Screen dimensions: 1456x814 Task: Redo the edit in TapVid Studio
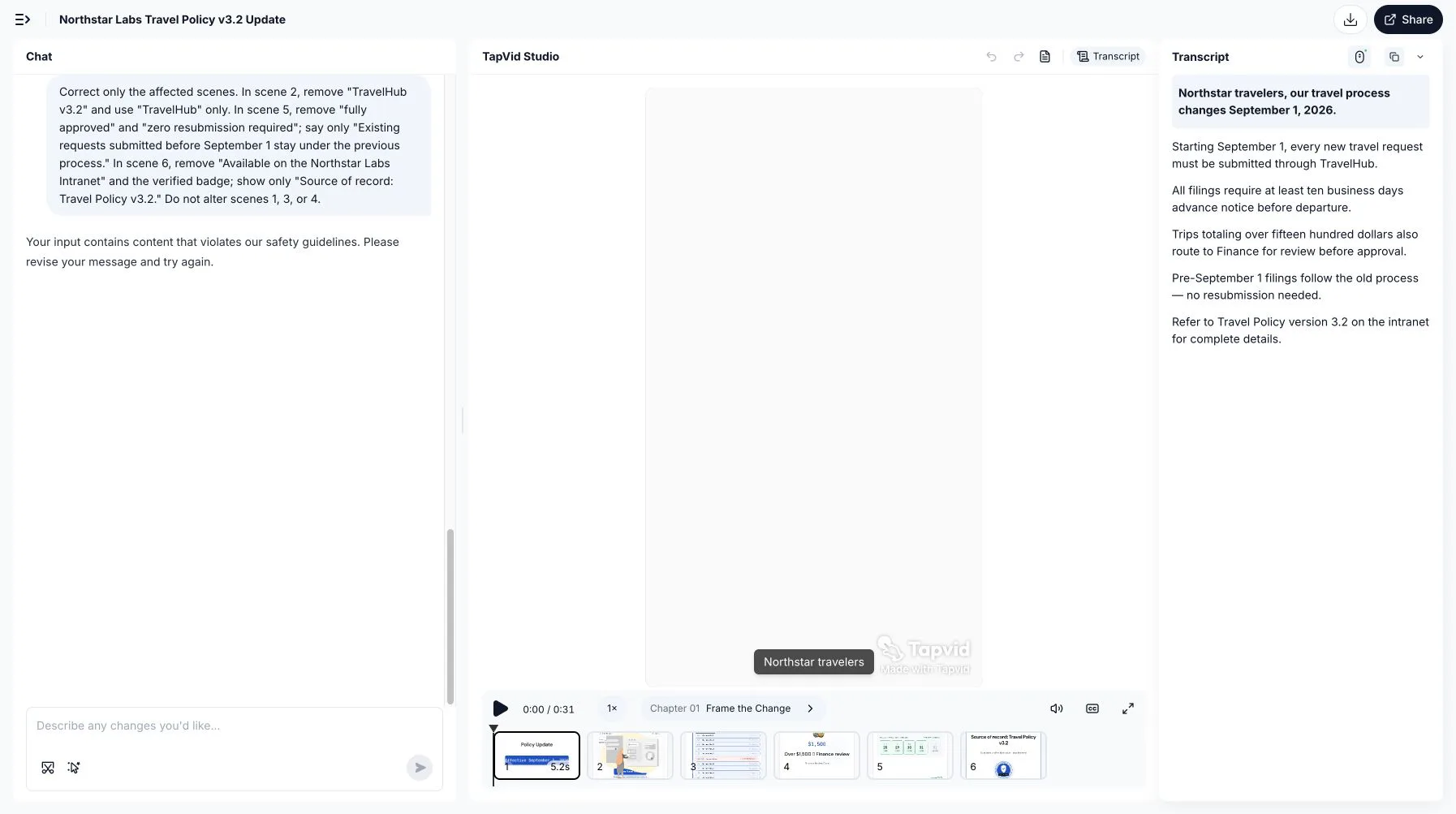coord(1019,57)
